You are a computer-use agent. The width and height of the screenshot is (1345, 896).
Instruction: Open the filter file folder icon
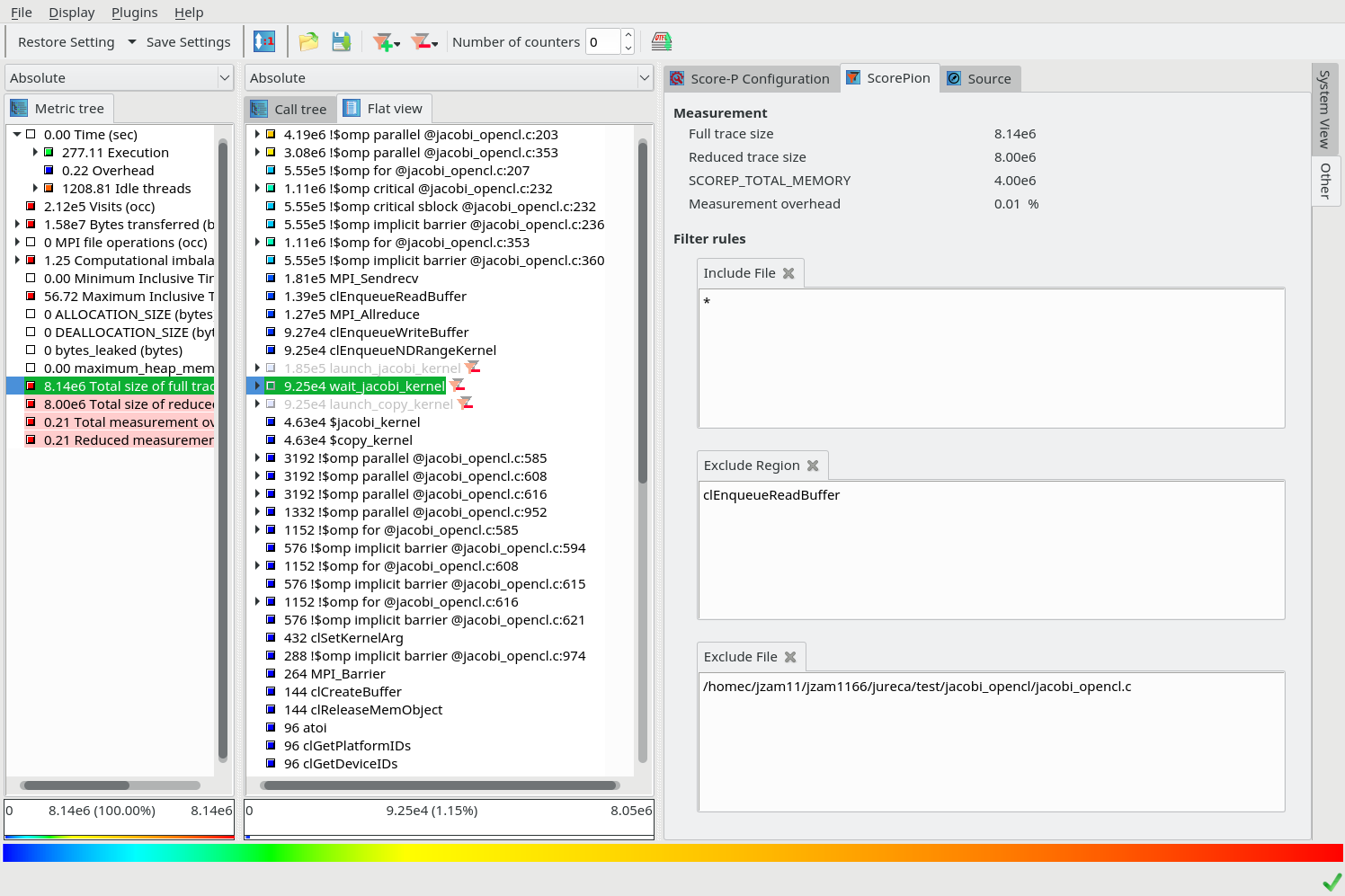click(308, 41)
